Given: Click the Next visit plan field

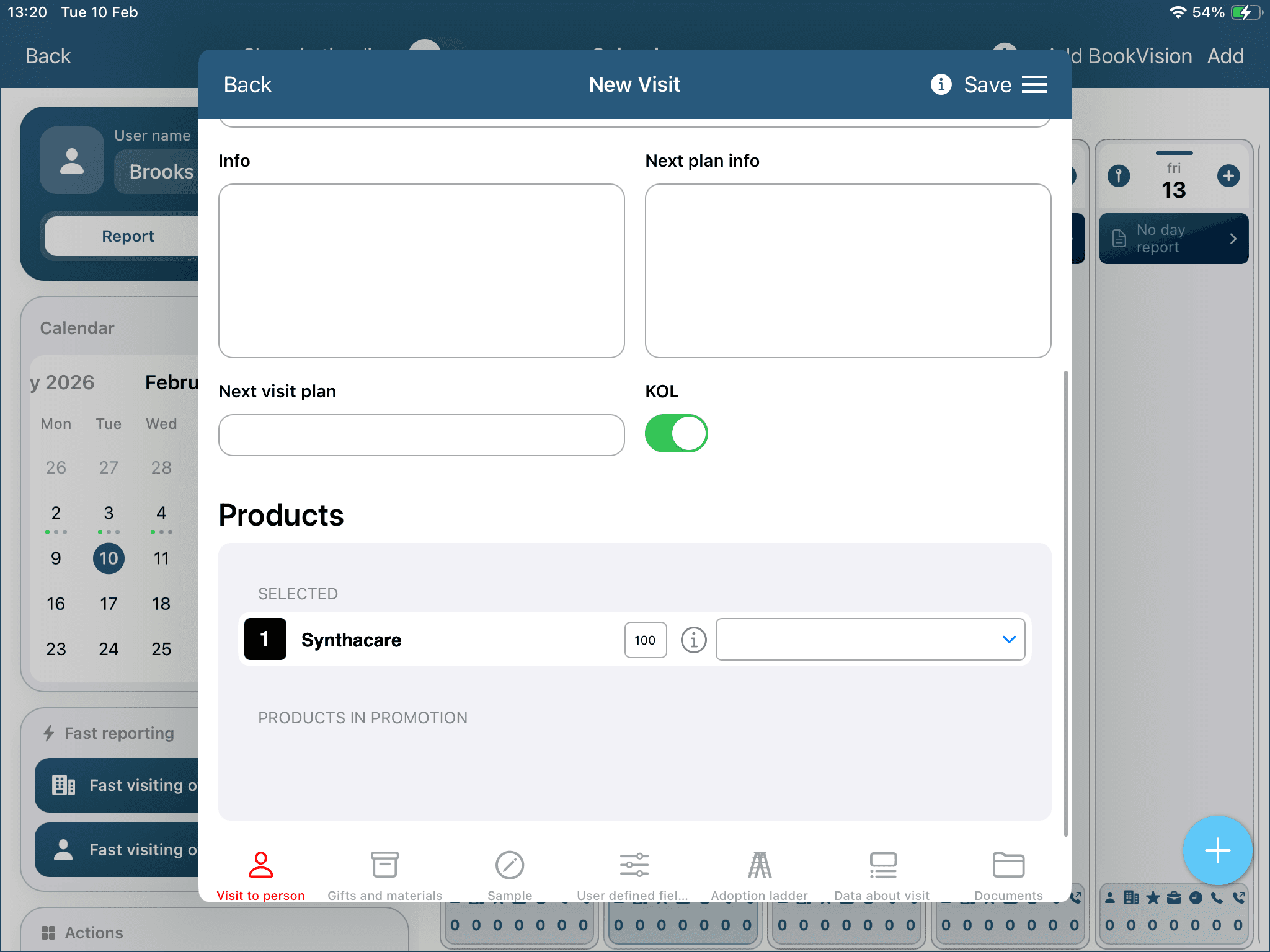Looking at the screenshot, I should point(421,435).
